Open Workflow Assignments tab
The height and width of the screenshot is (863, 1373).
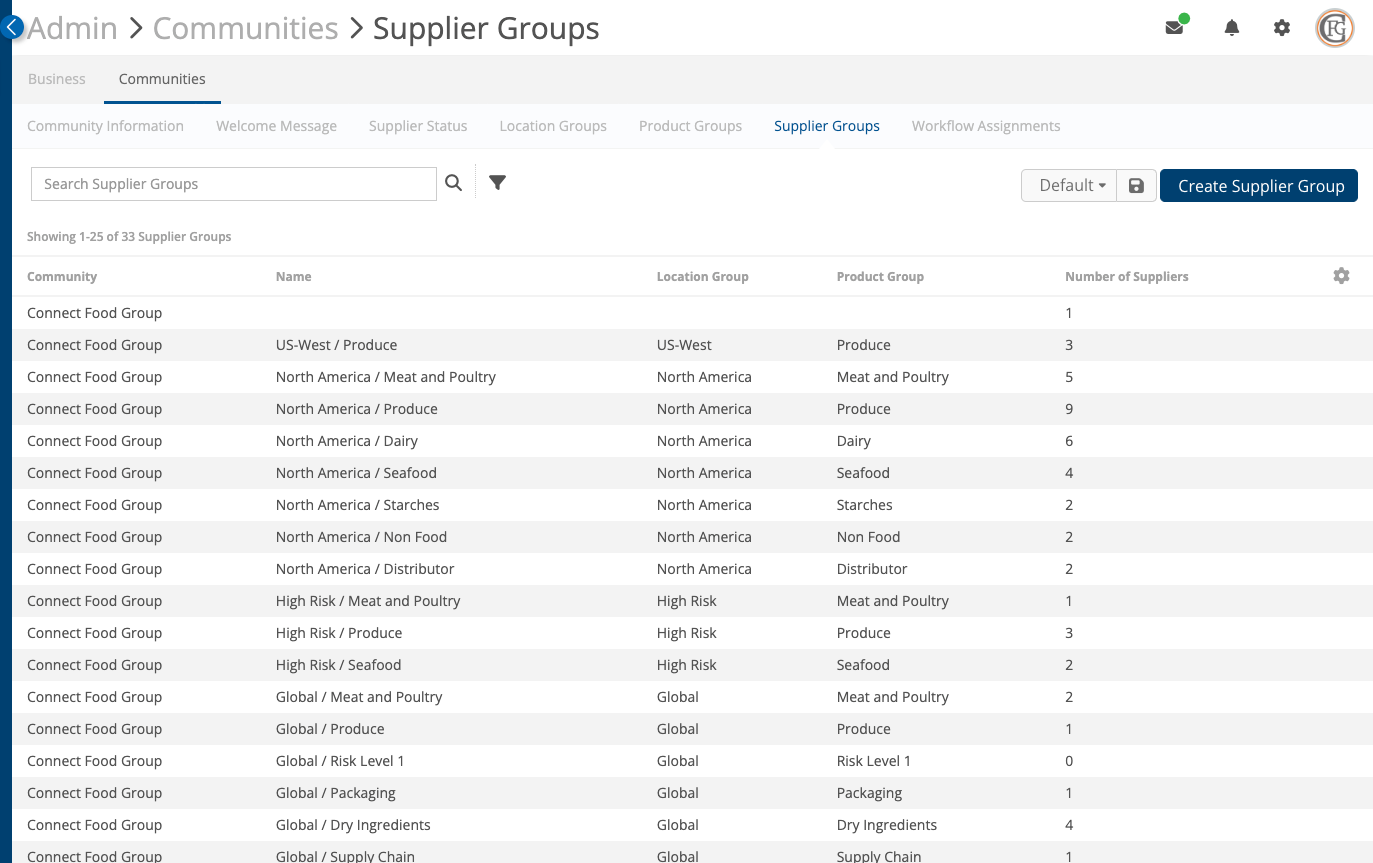(986, 126)
